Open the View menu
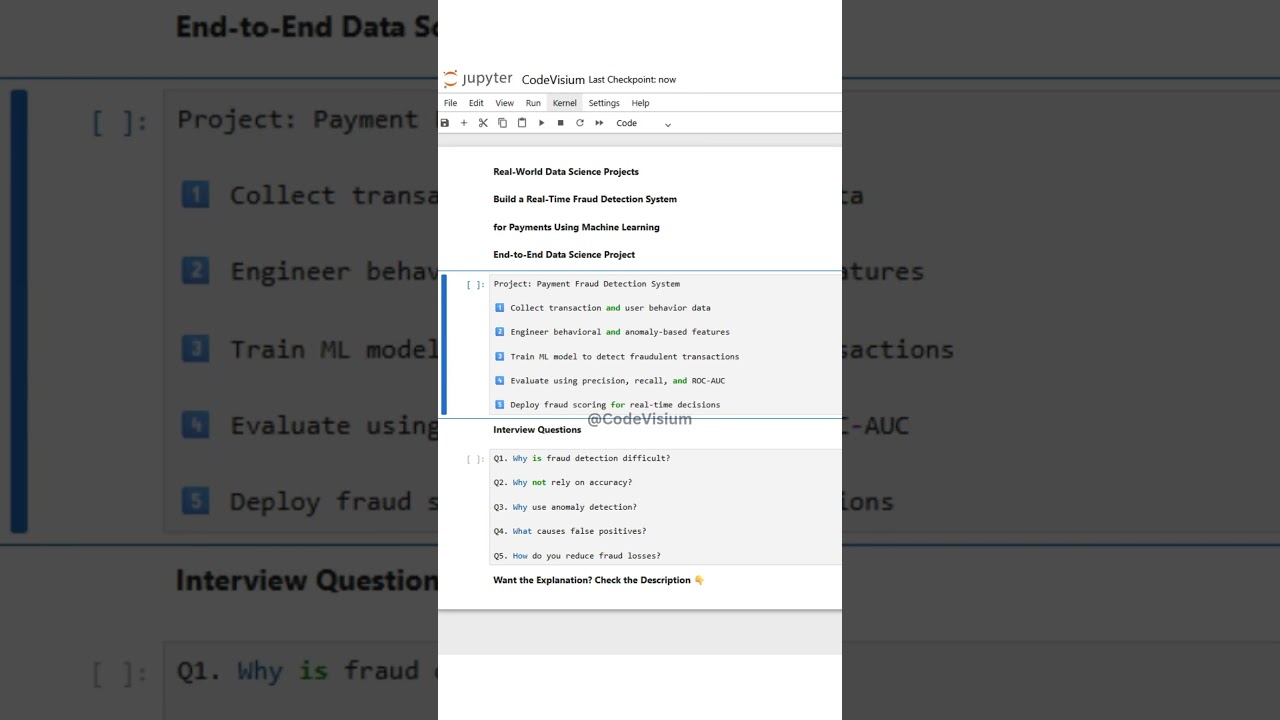This screenshot has height=720, width=1280. pos(505,103)
